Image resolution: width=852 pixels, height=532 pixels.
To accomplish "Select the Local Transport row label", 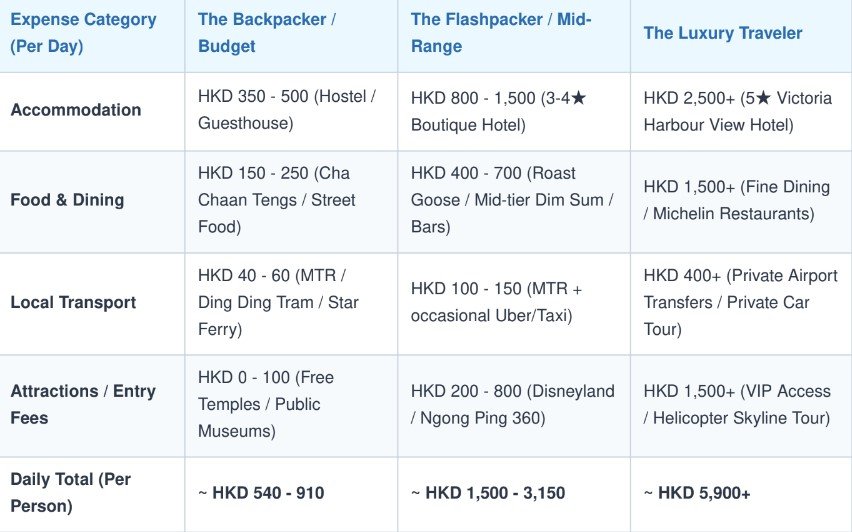I will point(73,302).
